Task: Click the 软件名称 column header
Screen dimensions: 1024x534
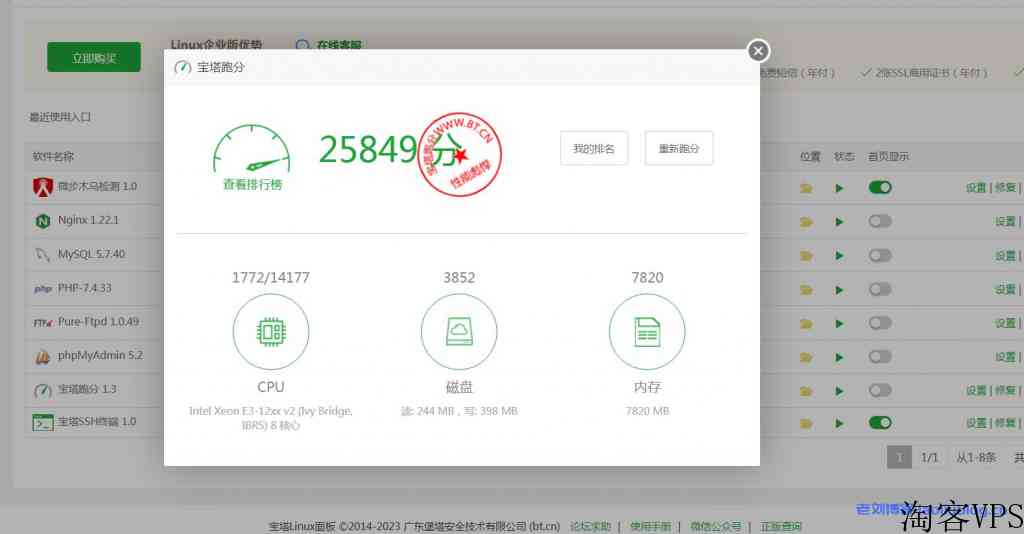Action: 54,157
